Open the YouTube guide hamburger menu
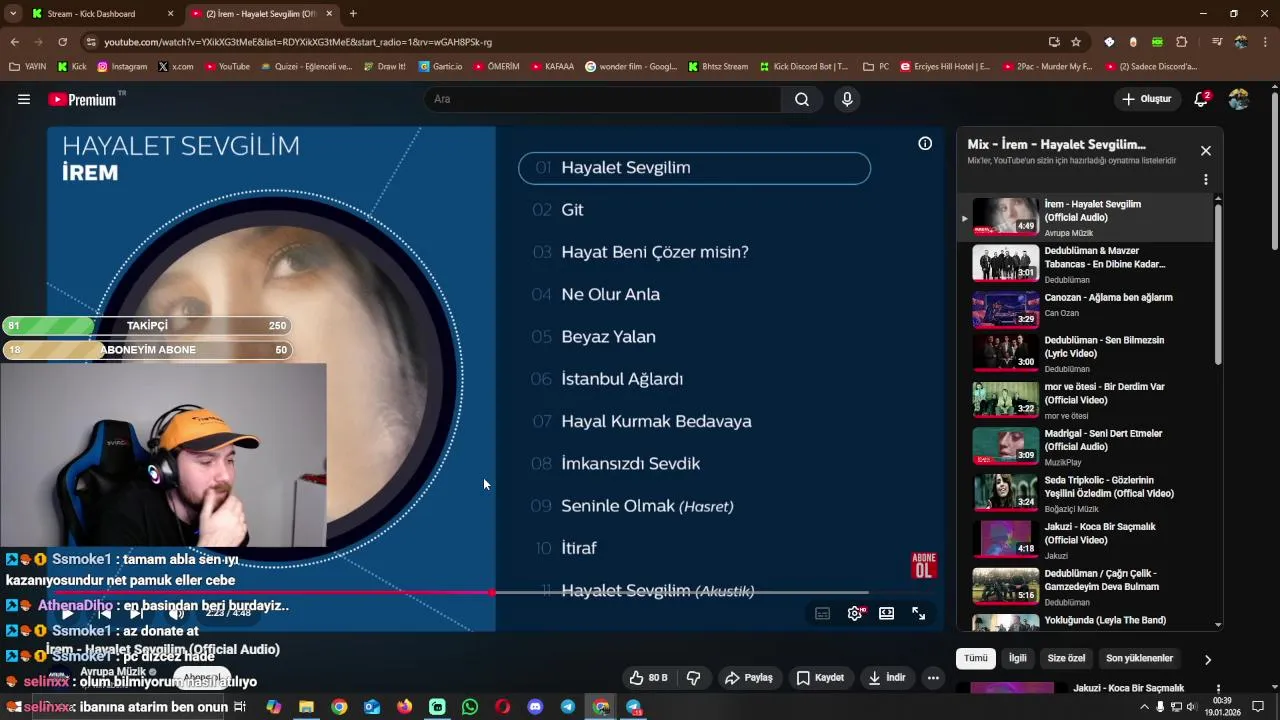 pyautogui.click(x=24, y=99)
